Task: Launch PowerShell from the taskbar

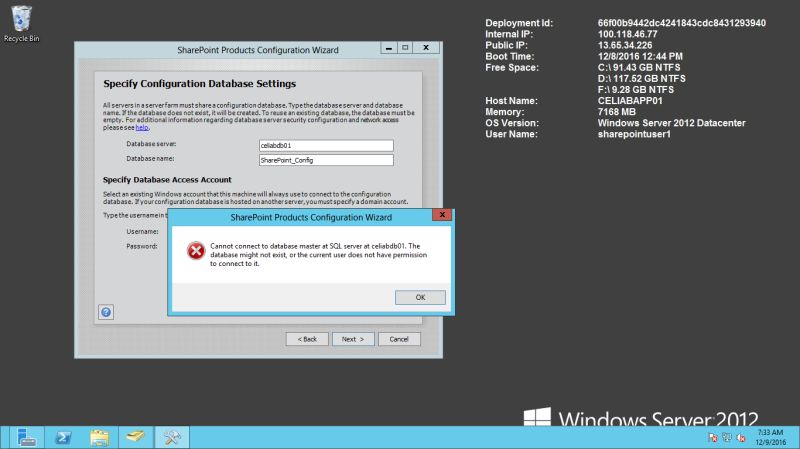Action: point(63,438)
